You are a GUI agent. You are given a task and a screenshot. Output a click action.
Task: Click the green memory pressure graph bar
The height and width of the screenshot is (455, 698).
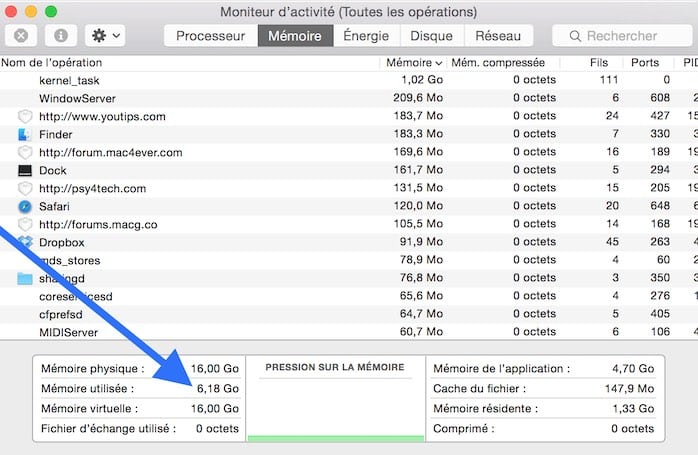click(336, 439)
